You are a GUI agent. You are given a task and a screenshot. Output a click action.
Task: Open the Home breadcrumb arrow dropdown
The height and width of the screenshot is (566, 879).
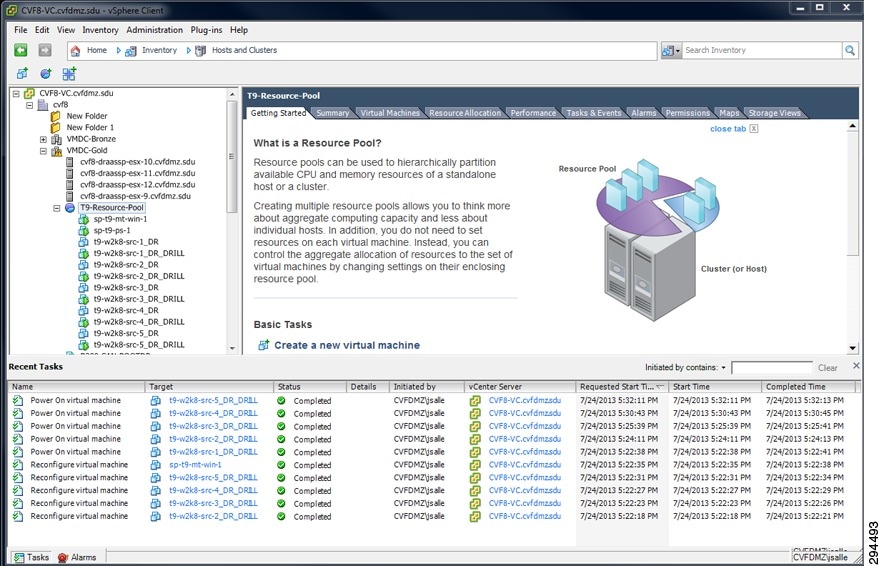pyautogui.click(x=118, y=50)
